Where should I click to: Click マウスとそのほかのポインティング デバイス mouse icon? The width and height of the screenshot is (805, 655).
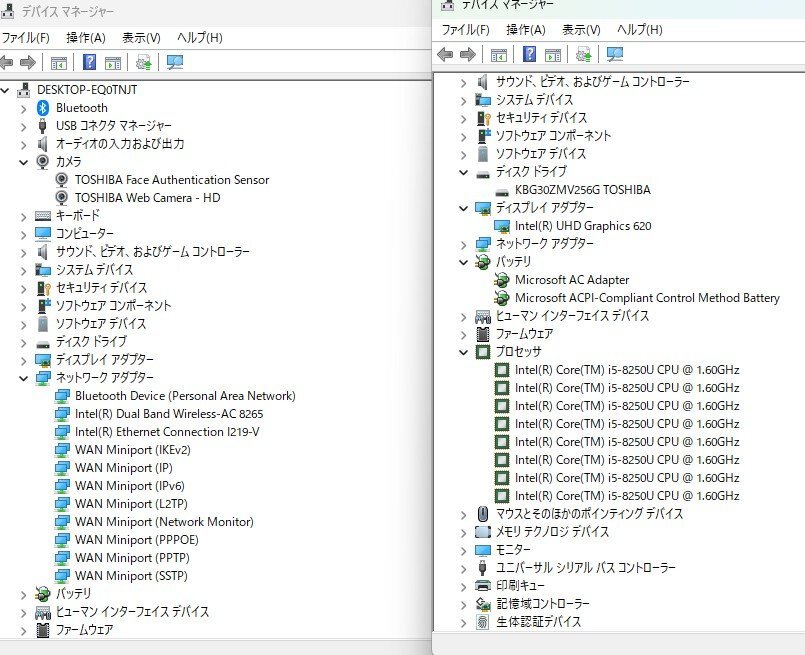click(483, 513)
